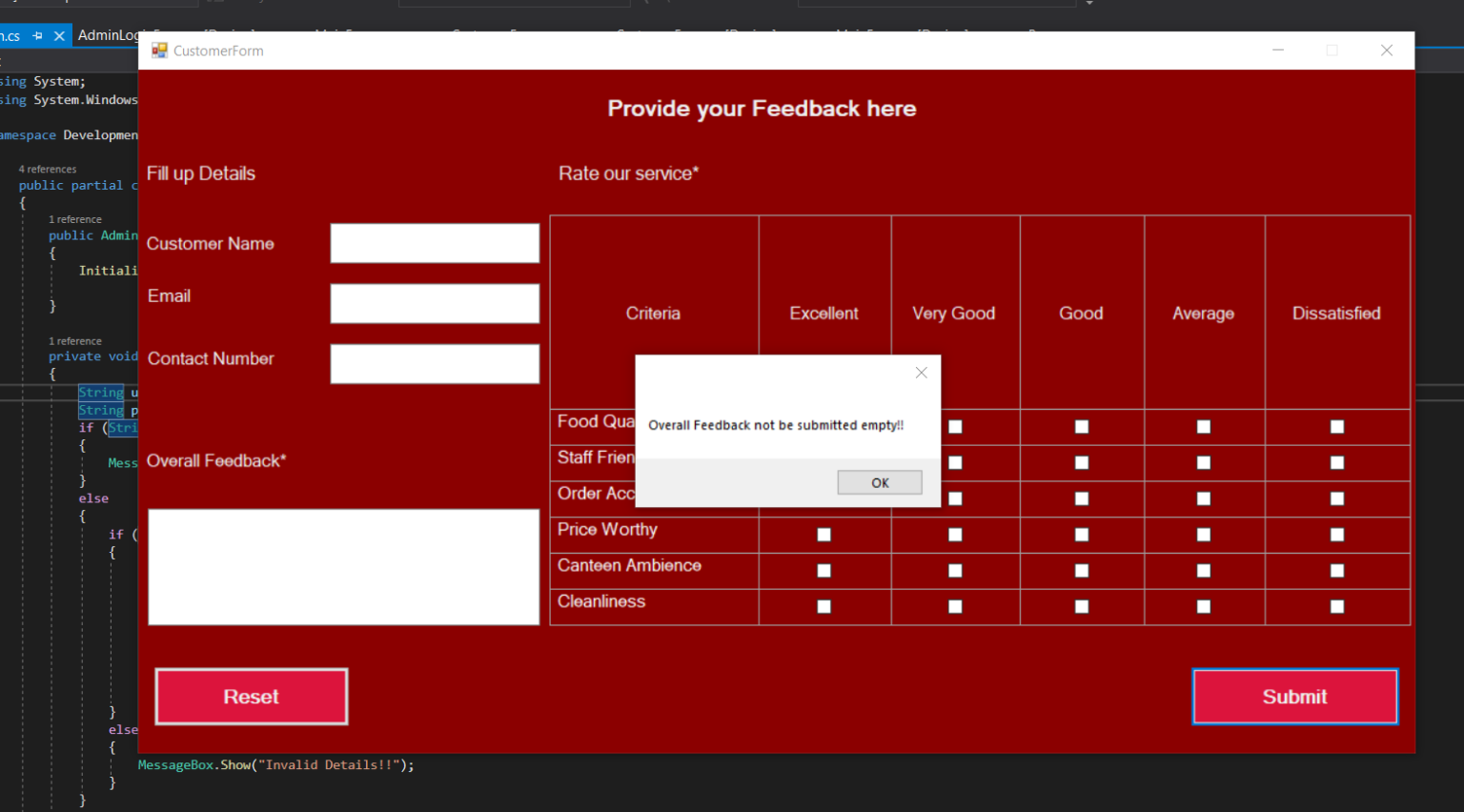Close the empty feedback warning dialog
Viewport: 1464px width, 812px height.
point(921,373)
